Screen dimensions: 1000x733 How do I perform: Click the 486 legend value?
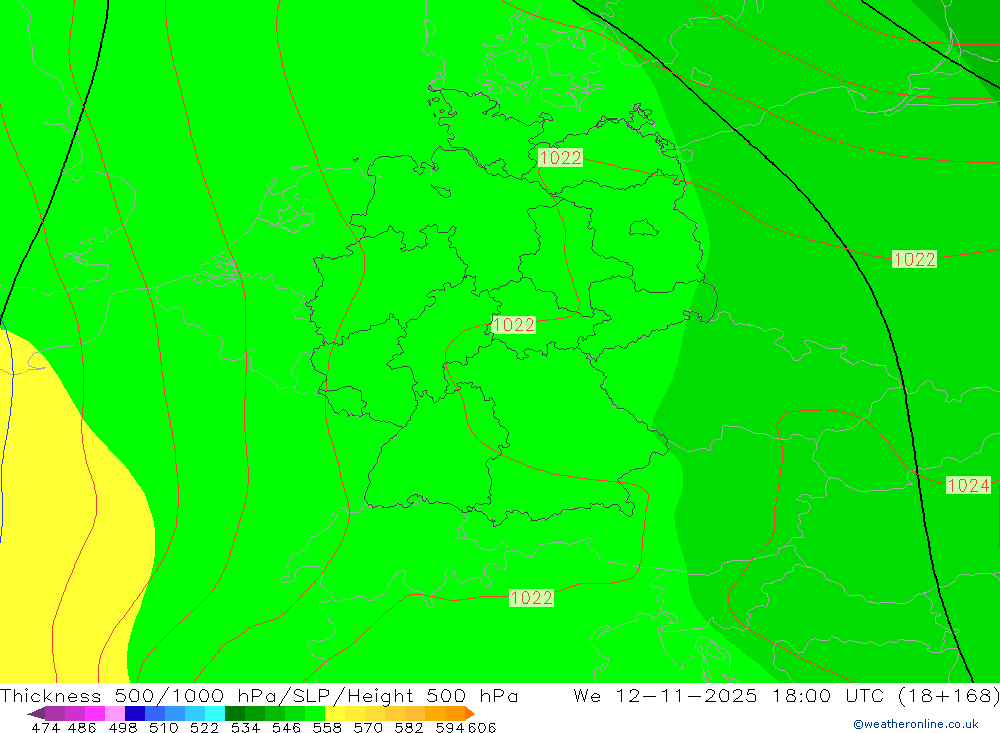coord(82,728)
